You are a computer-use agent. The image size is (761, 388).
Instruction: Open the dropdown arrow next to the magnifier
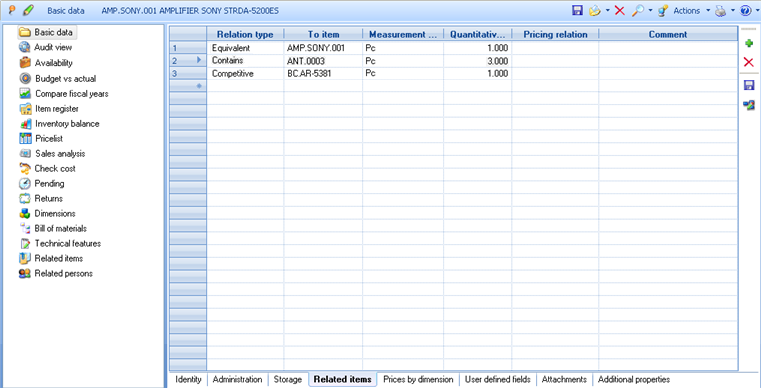[650, 10]
